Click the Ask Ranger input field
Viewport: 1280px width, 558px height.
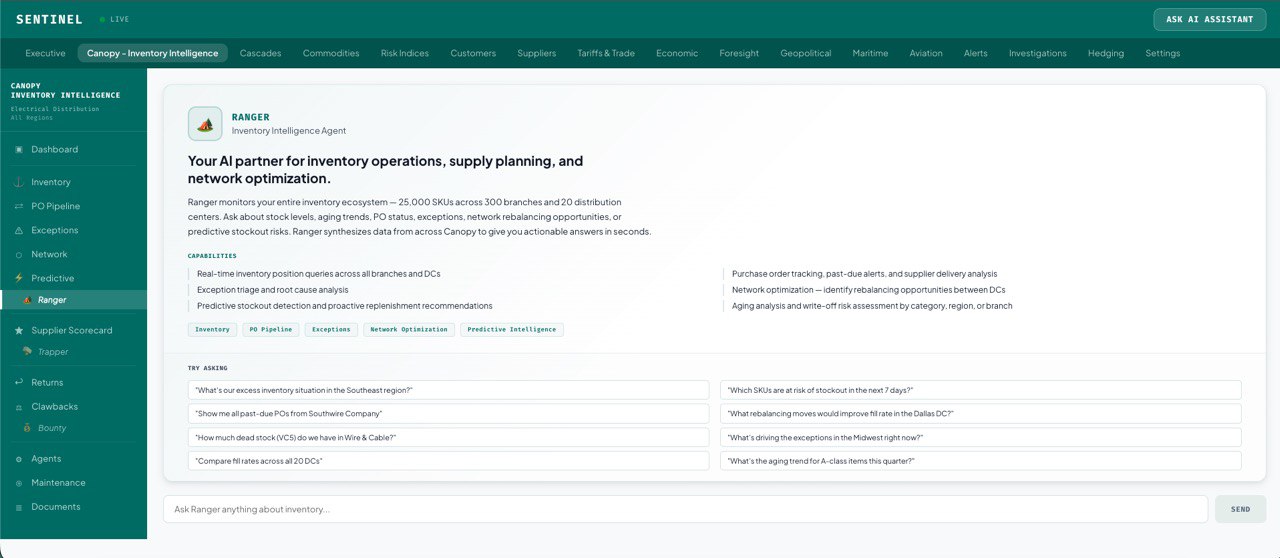tap(685, 509)
